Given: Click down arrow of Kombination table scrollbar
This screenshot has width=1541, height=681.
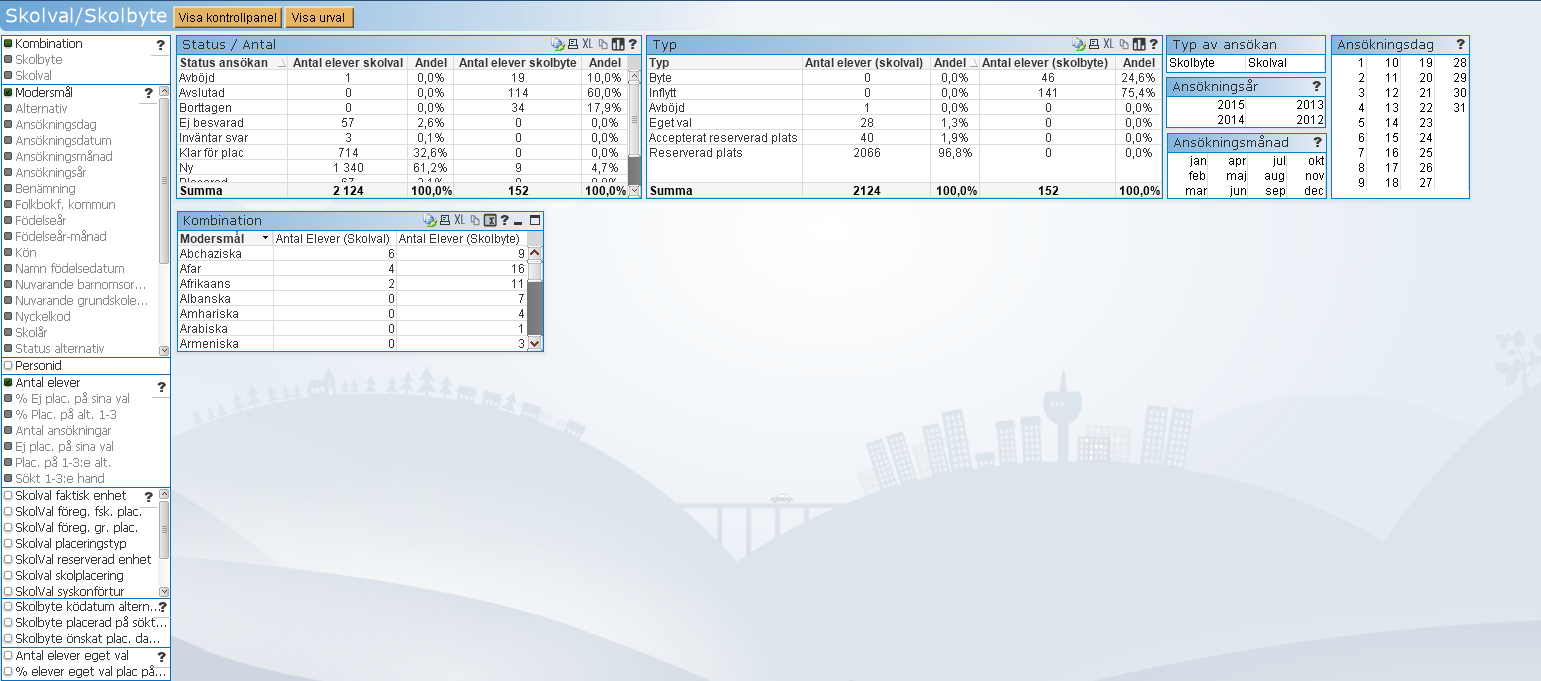Looking at the screenshot, I should [x=535, y=343].
